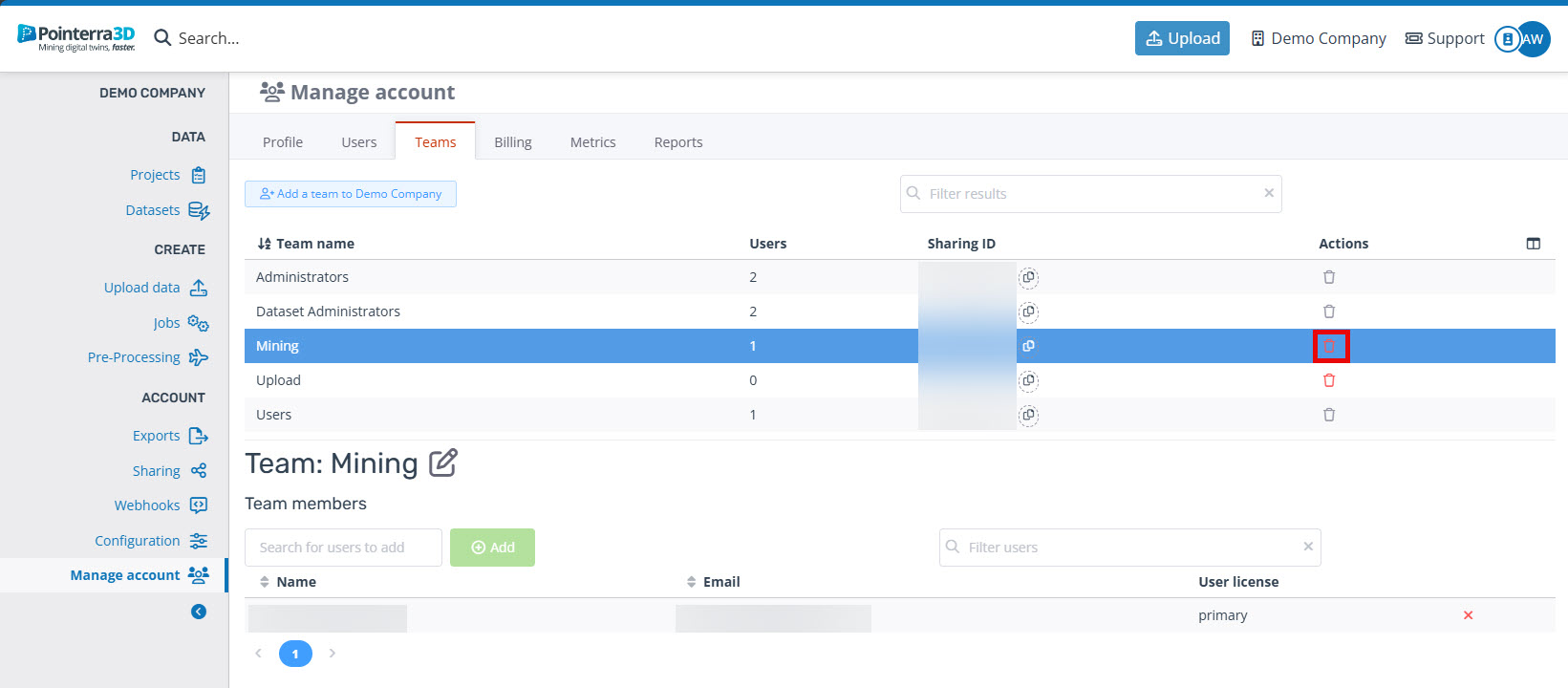Viewport: 1568px width, 688px height.
Task: Copy sharing ID for Mining team
Action: (x=1028, y=346)
